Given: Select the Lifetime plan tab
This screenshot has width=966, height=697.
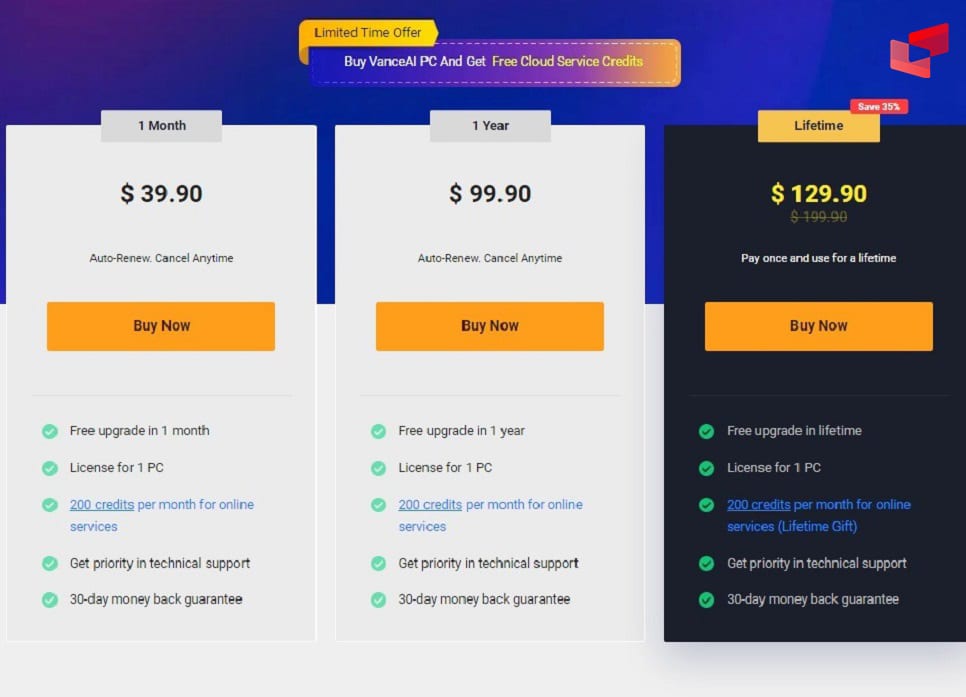Looking at the screenshot, I should [x=818, y=125].
